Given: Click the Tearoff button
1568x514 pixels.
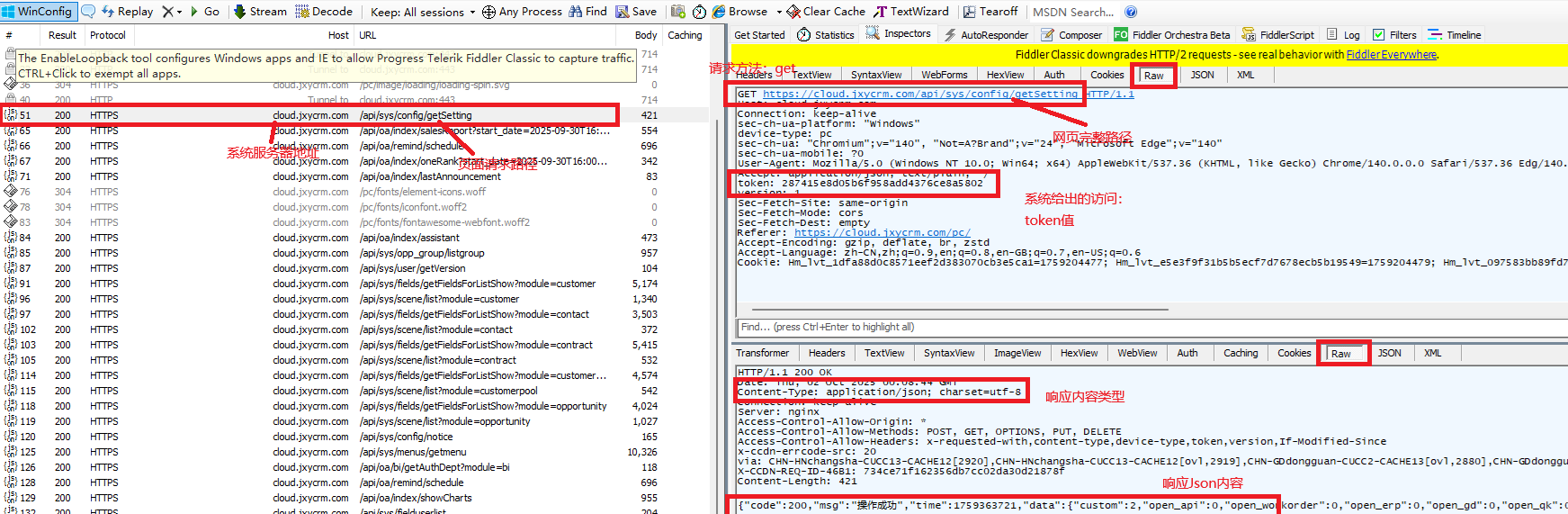Looking at the screenshot, I should pos(990,12).
